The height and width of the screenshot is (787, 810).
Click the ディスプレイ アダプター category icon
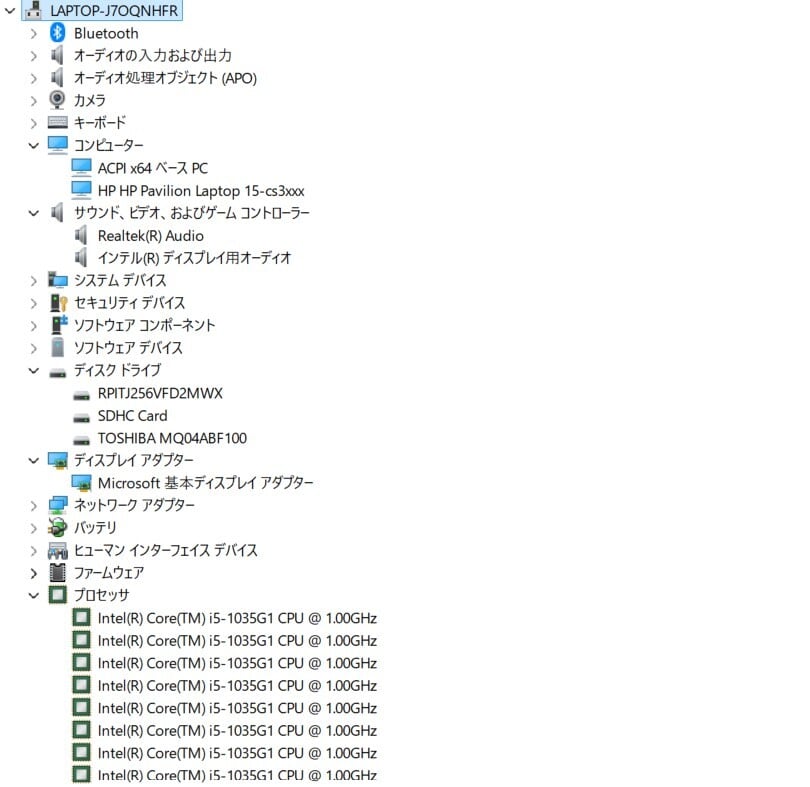[57, 460]
